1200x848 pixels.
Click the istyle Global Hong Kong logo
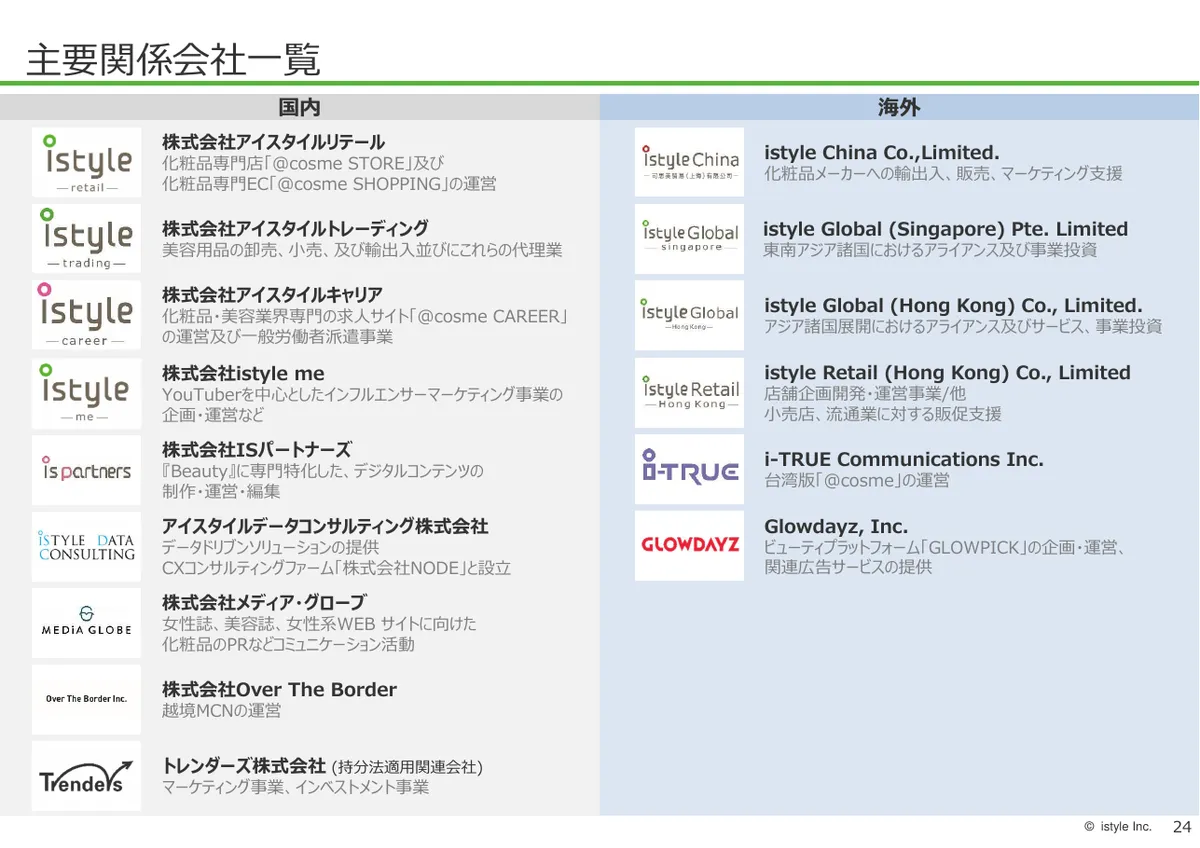[x=690, y=316]
